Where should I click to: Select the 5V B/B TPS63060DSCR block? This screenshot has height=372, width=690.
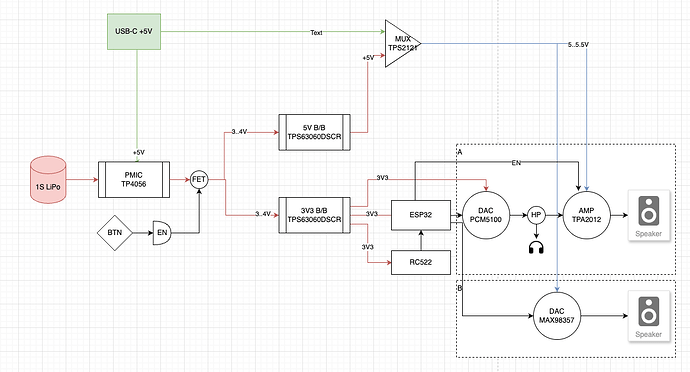coord(315,132)
